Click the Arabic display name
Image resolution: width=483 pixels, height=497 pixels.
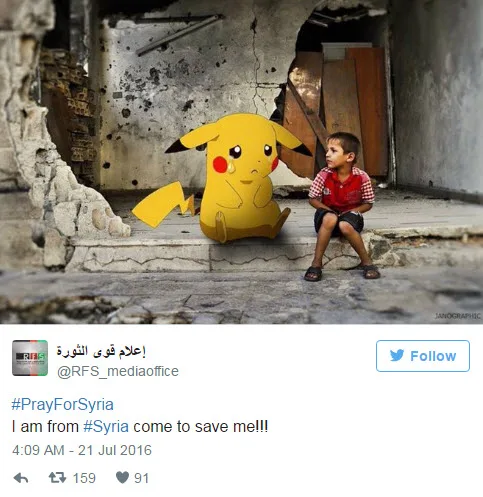[101, 351]
